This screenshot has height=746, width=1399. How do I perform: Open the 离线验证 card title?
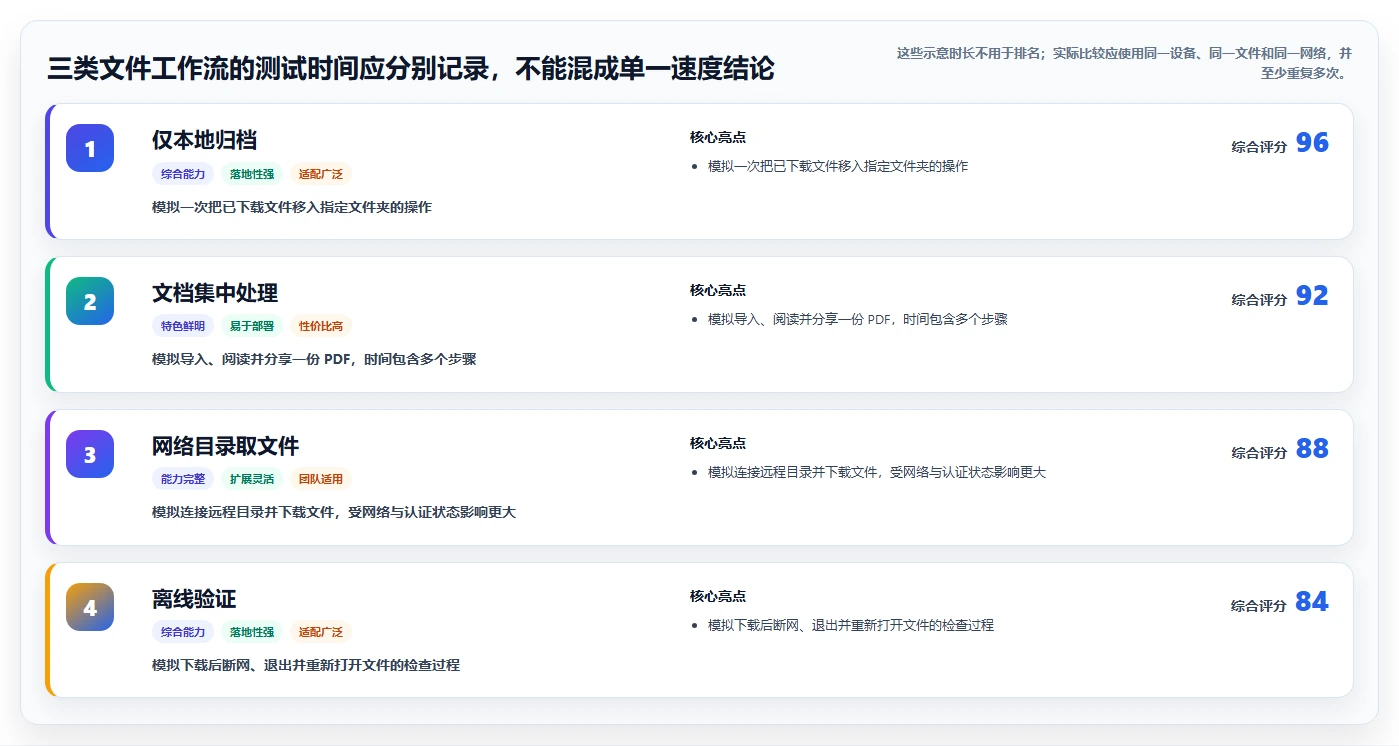(x=194, y=599)
